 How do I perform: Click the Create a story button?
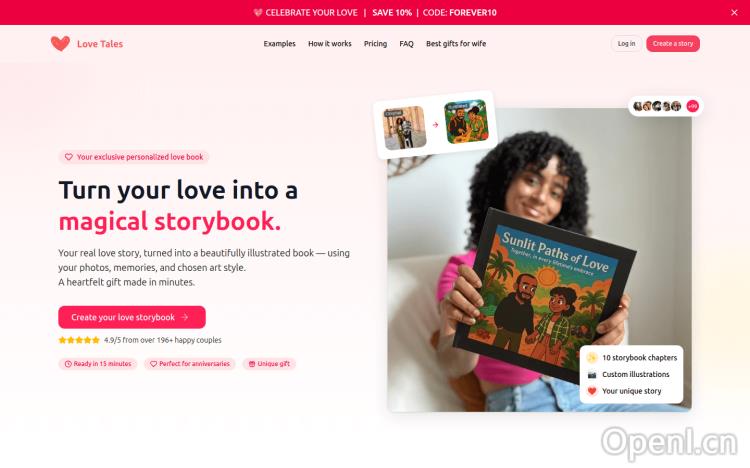pos(673,44)
